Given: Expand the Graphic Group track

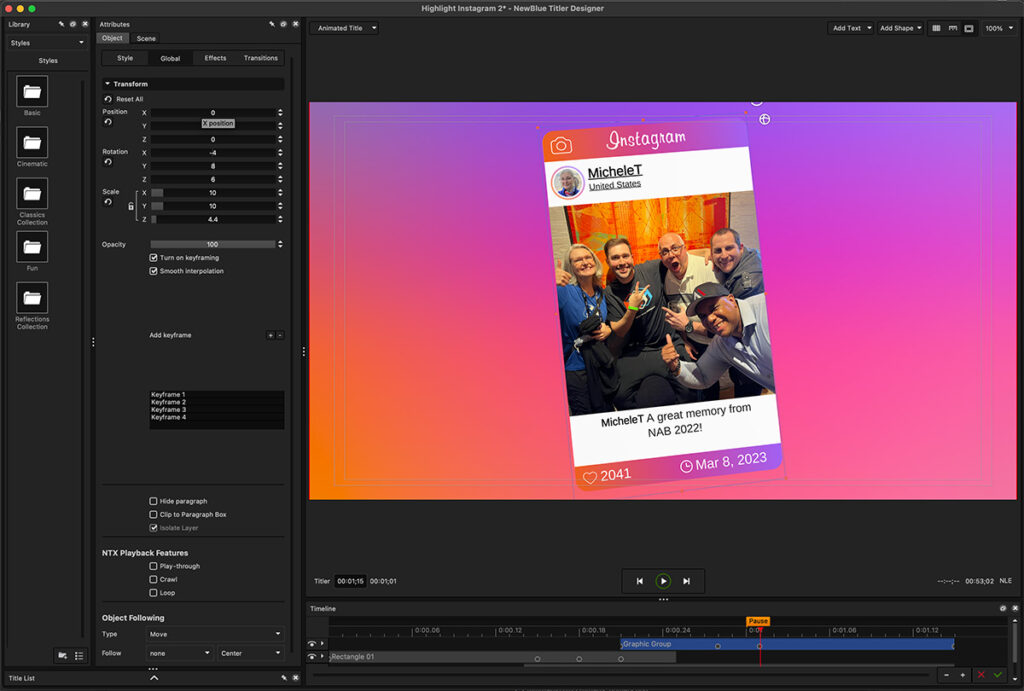Looking at the screenshot, I should click(x=323, y=644).
